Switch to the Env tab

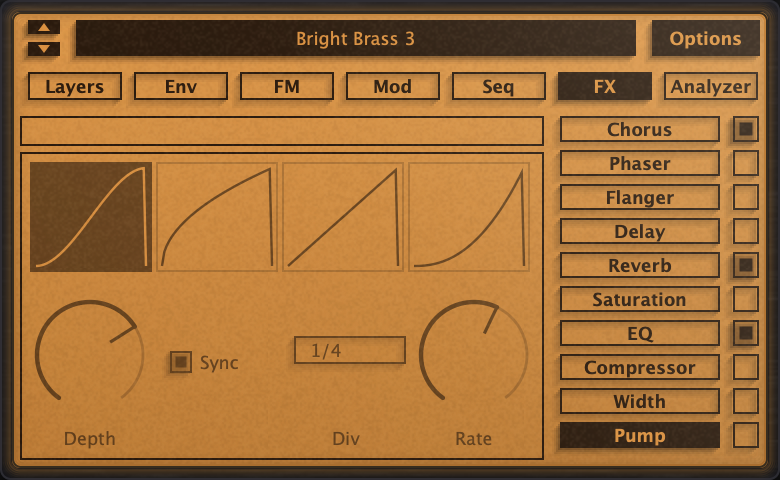(181, 87)
